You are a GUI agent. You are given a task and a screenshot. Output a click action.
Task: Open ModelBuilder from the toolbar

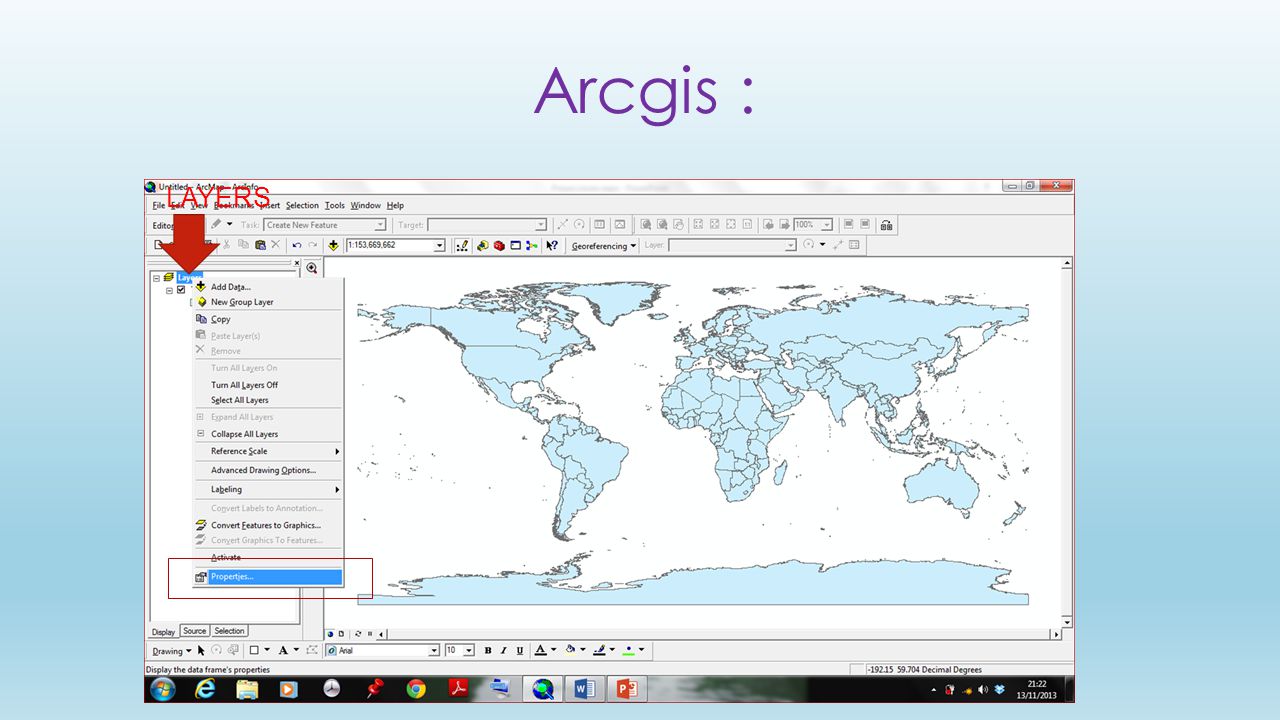click(x=532, y=245)
